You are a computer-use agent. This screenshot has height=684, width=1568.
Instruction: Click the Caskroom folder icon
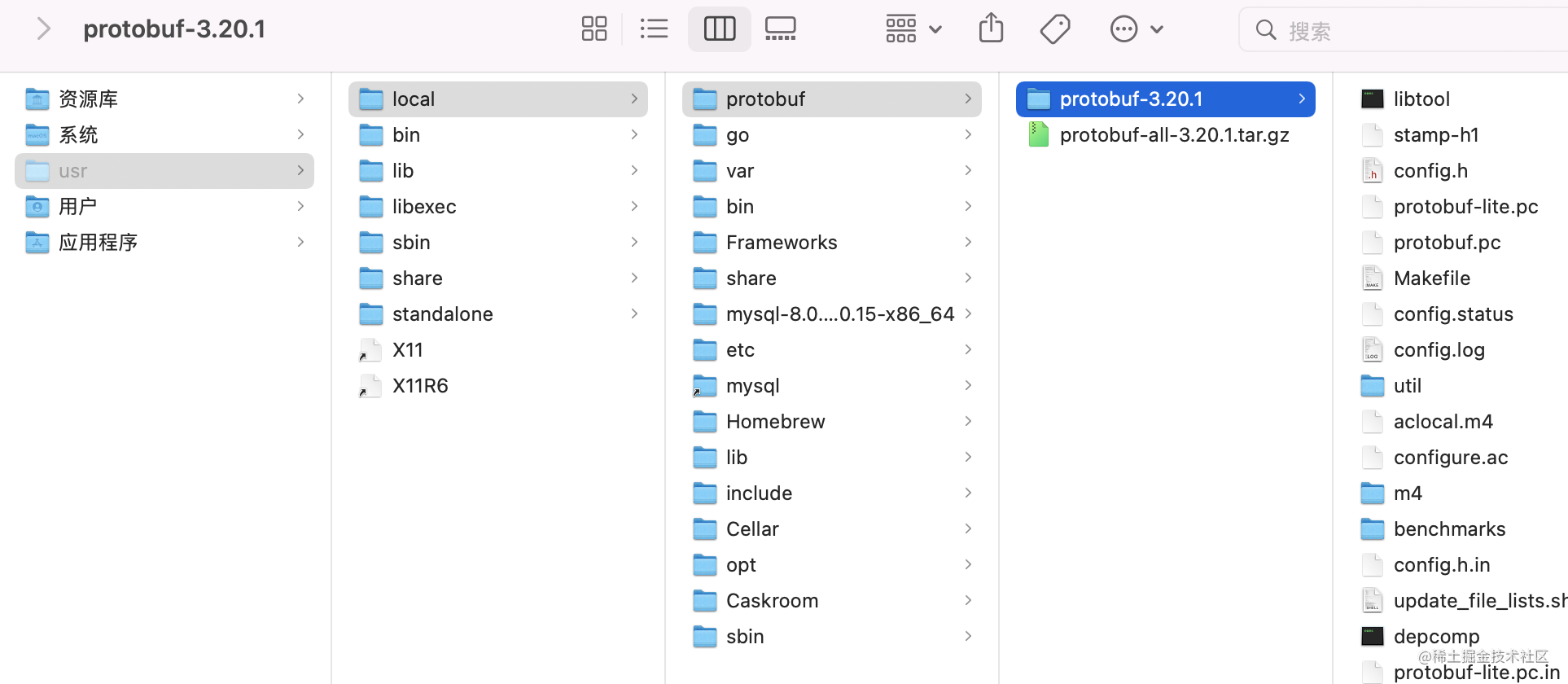pyautogui.click(x=705, y=601)
